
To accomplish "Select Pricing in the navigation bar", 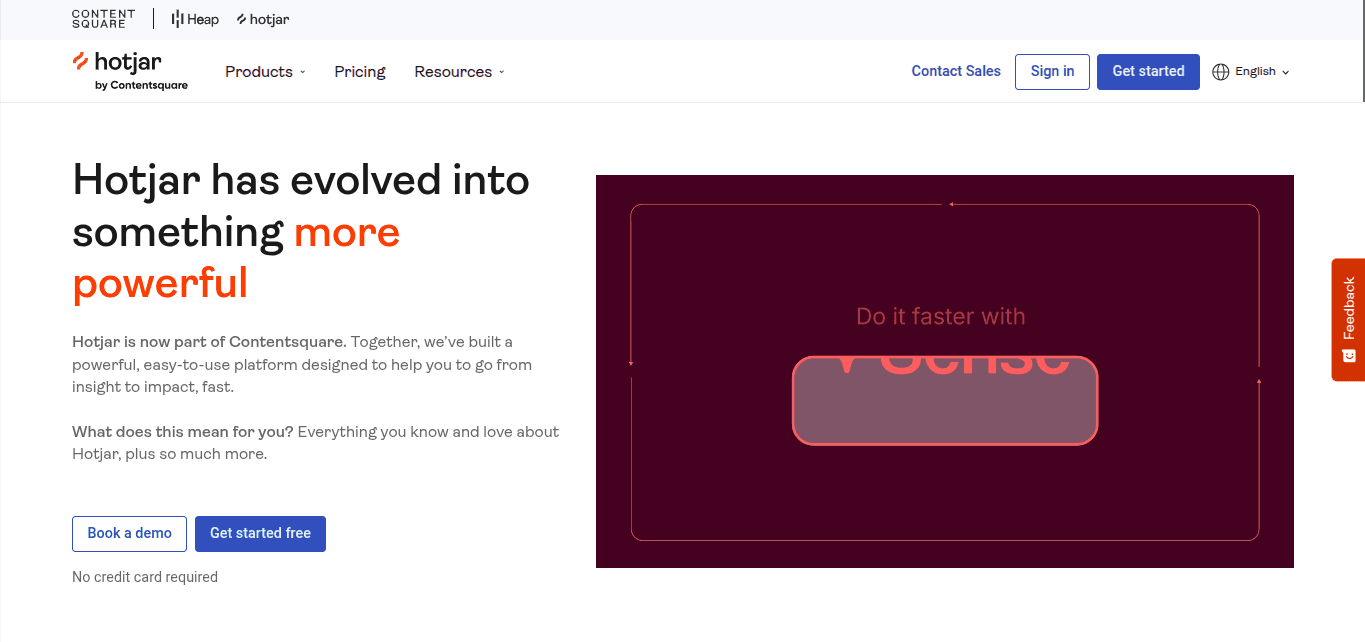I will (359, 71).
